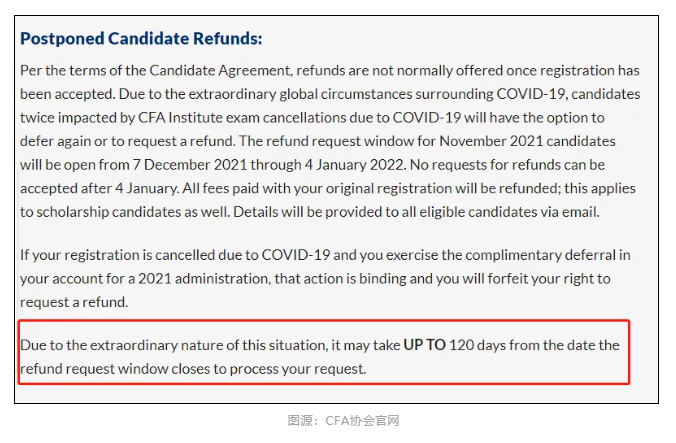Viewport: 676px width, 443px height.
Task: Click the words "scholarship candidates"
Action: [x=116, y=210]
